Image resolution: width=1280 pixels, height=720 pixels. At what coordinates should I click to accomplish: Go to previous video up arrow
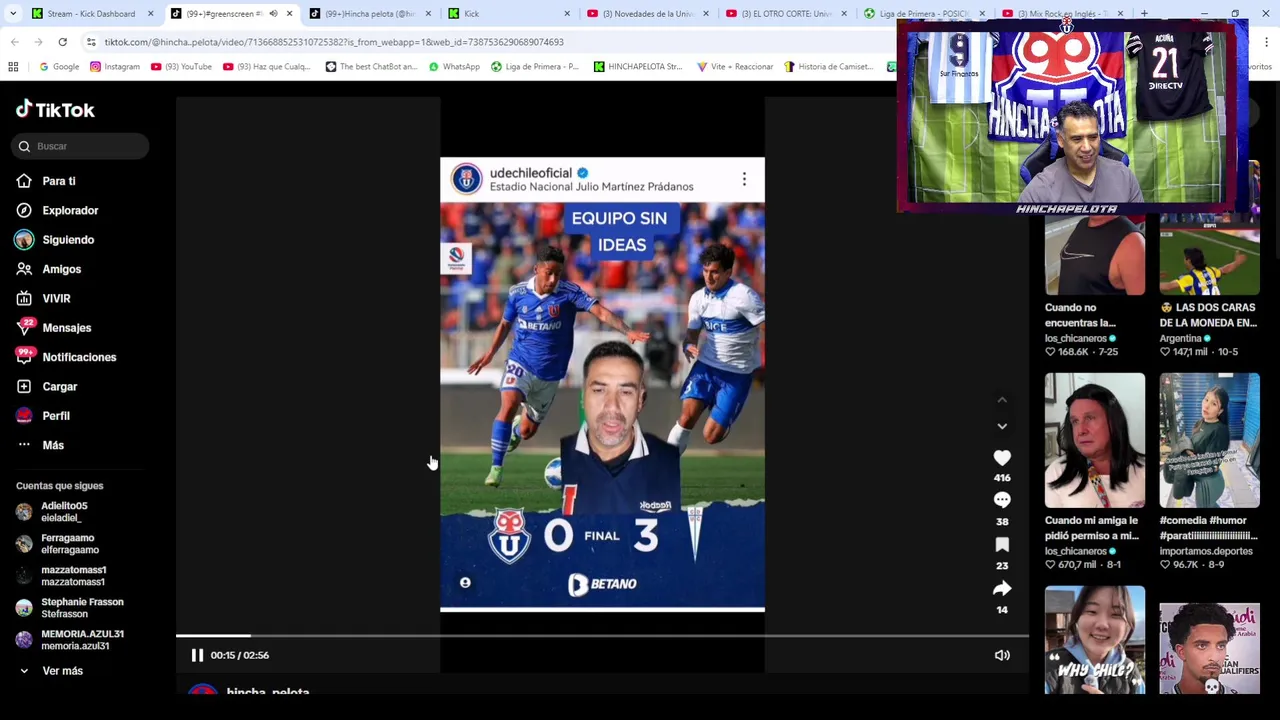tap(1002, 400)
